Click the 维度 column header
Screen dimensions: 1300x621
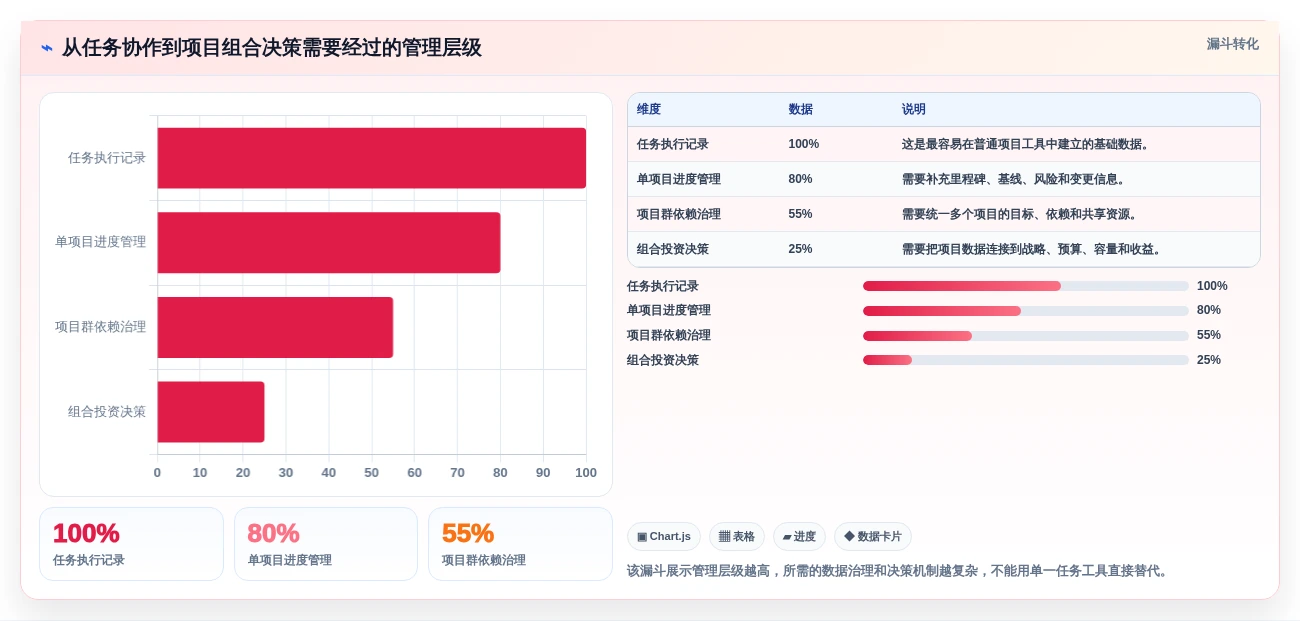[x=649, y=109]
